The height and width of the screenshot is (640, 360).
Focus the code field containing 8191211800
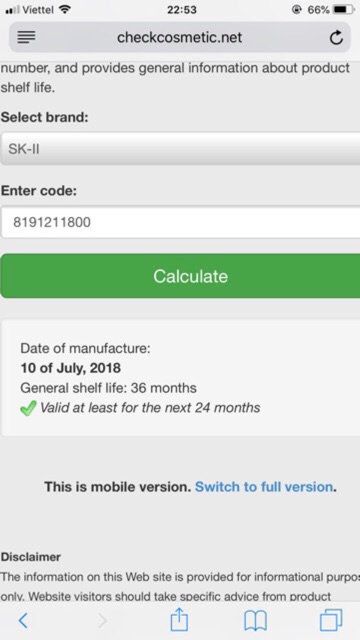click(x=180, y=222)
